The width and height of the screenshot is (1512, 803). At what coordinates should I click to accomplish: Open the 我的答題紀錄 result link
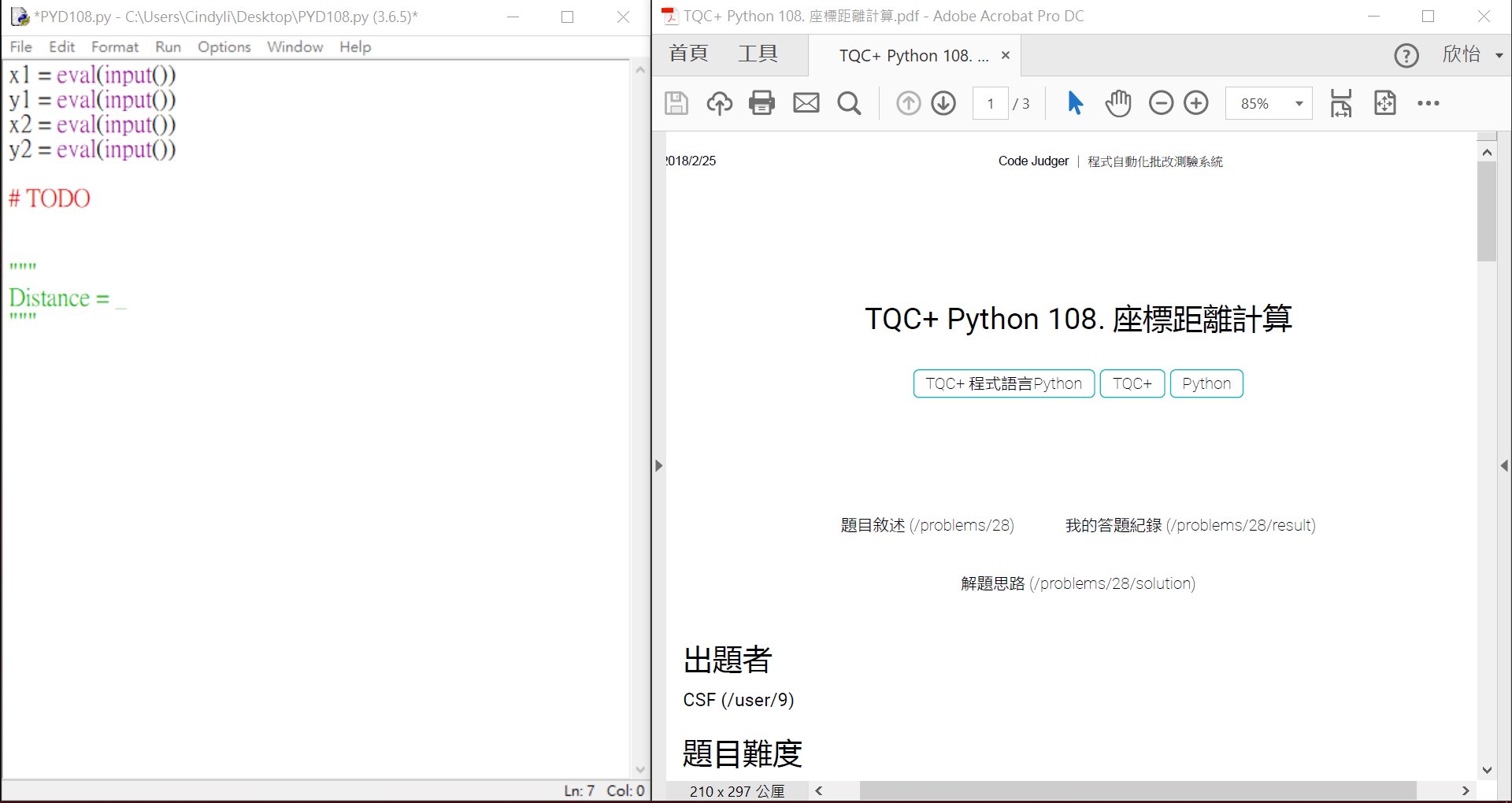click(x=1191, y=525)
